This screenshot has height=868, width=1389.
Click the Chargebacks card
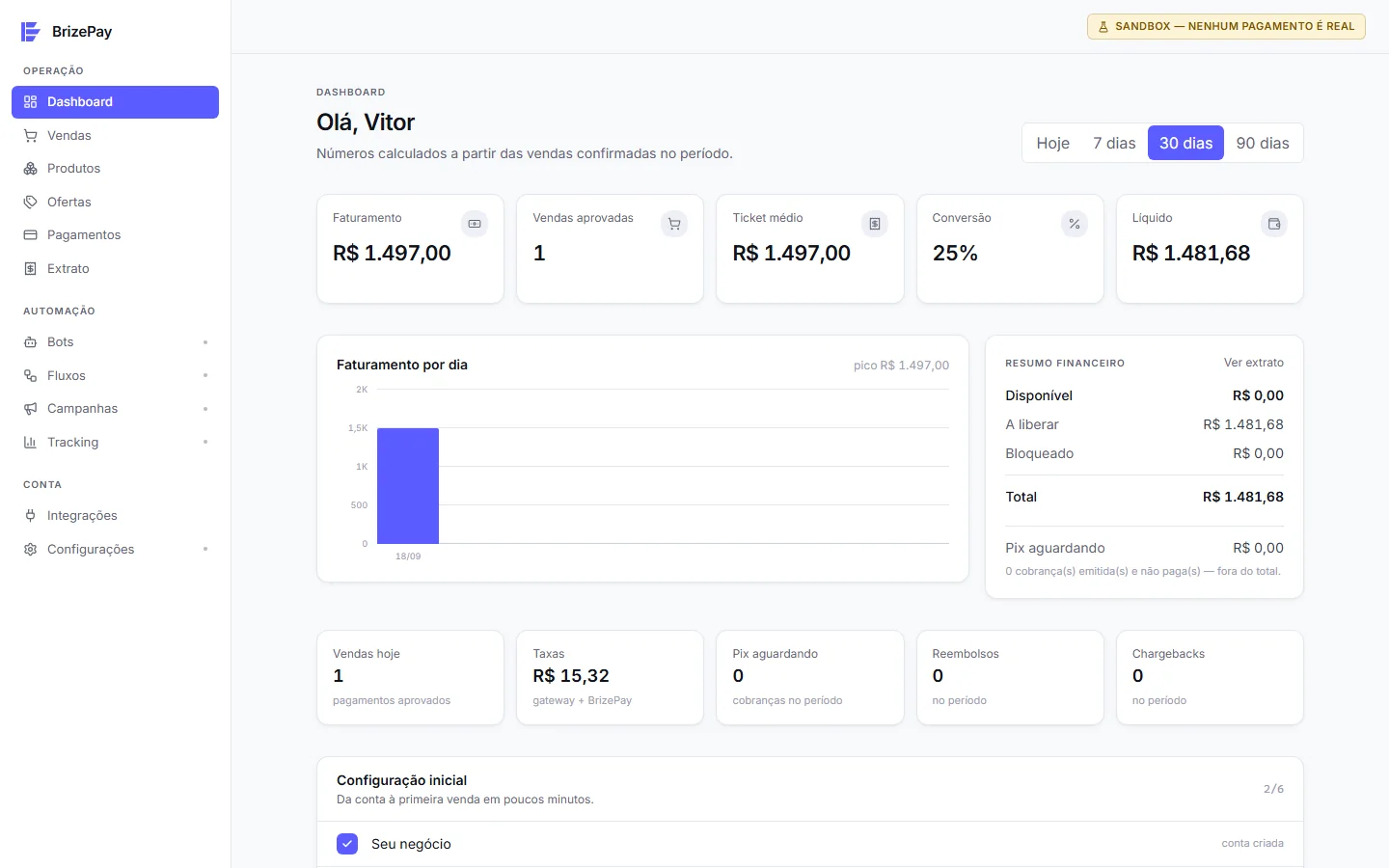point(1210,677)
